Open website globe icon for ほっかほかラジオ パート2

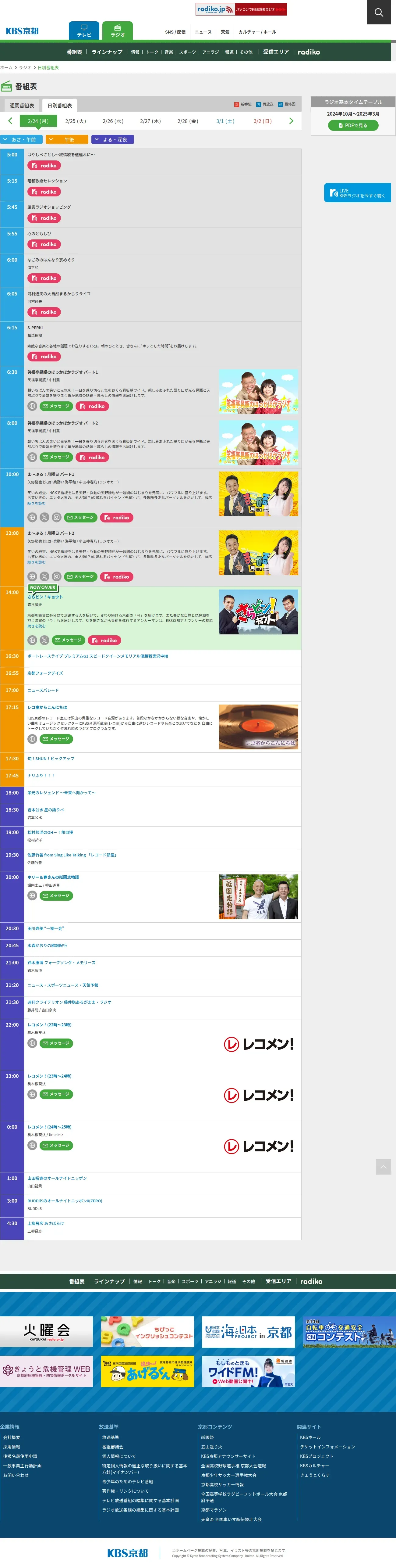(x=32, y=457)
